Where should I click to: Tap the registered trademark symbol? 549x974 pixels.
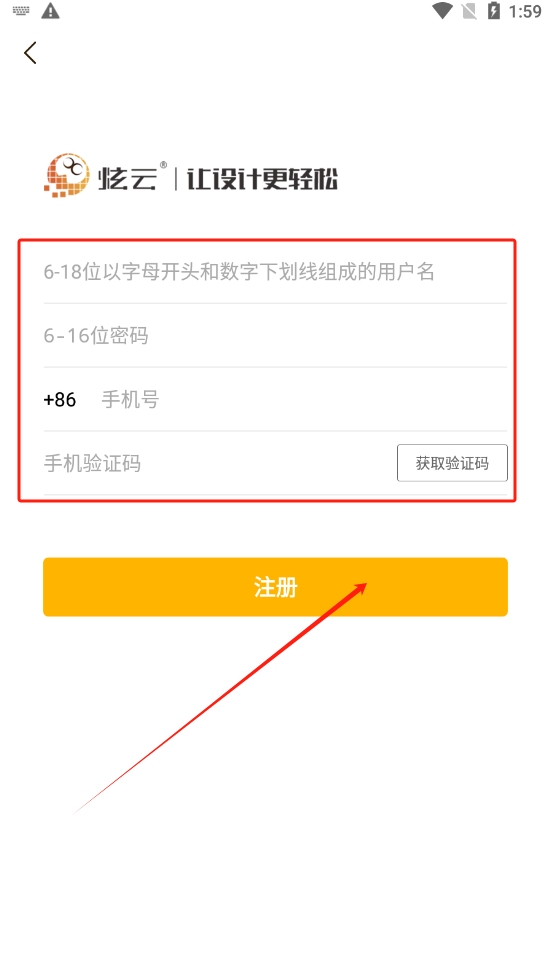163,165
